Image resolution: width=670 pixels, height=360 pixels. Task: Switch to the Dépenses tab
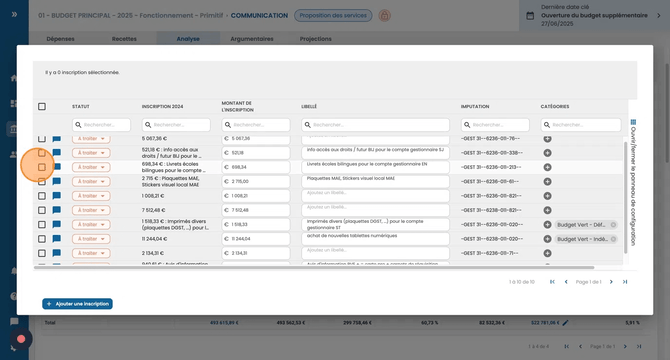click(60, 39)
